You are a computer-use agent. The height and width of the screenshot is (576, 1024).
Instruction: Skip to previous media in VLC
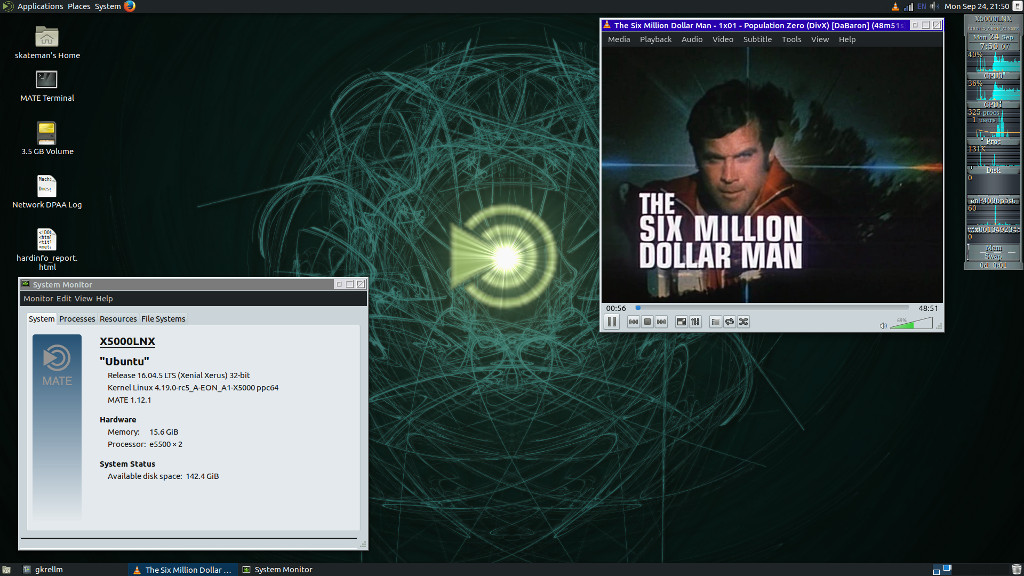[633, 321]
